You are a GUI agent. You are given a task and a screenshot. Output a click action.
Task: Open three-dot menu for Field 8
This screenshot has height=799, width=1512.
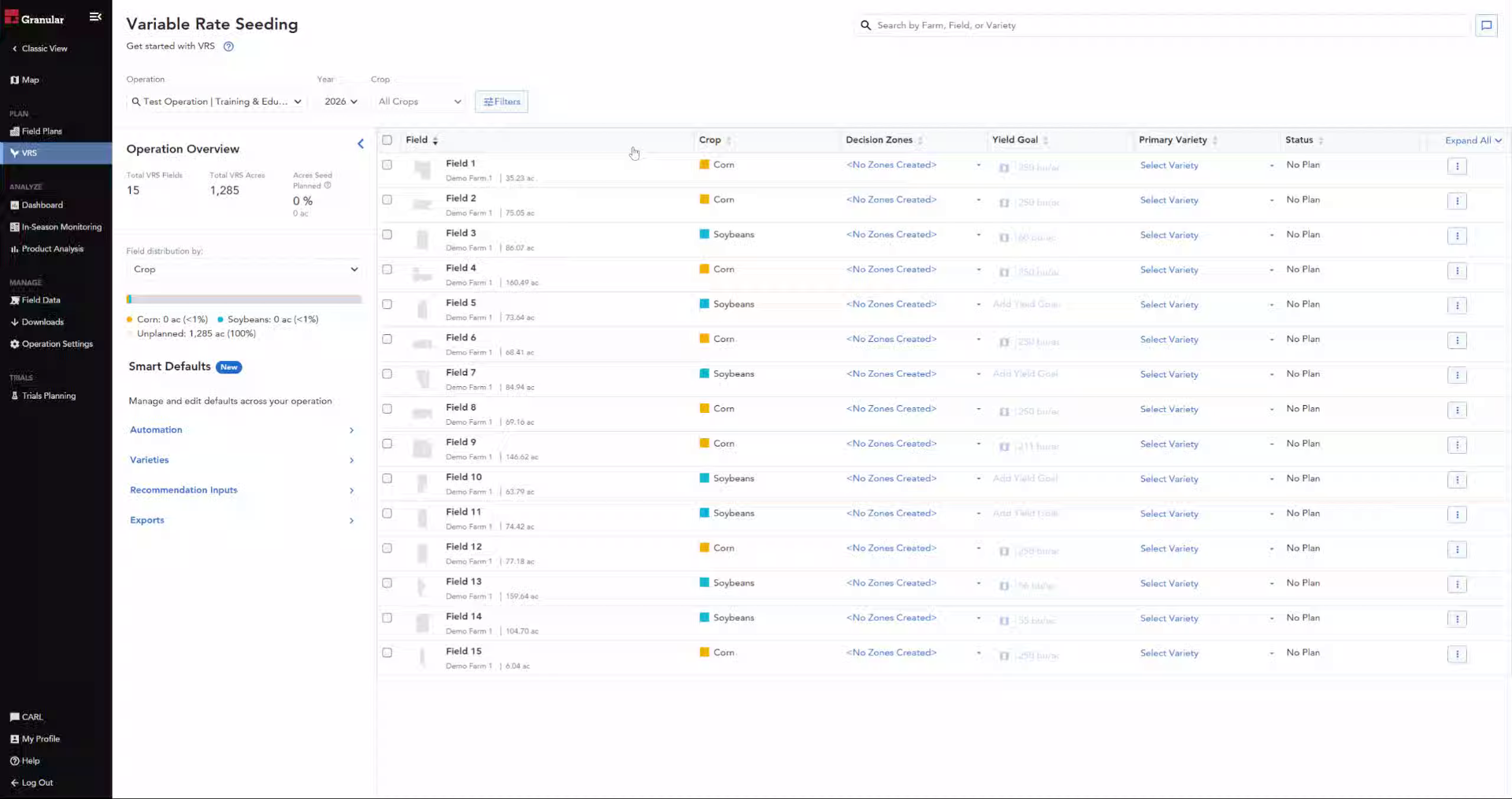point(1457,411)
